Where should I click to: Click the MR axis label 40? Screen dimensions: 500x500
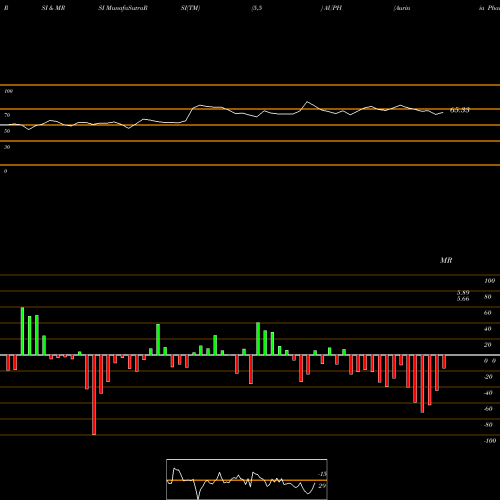[488, 329]
